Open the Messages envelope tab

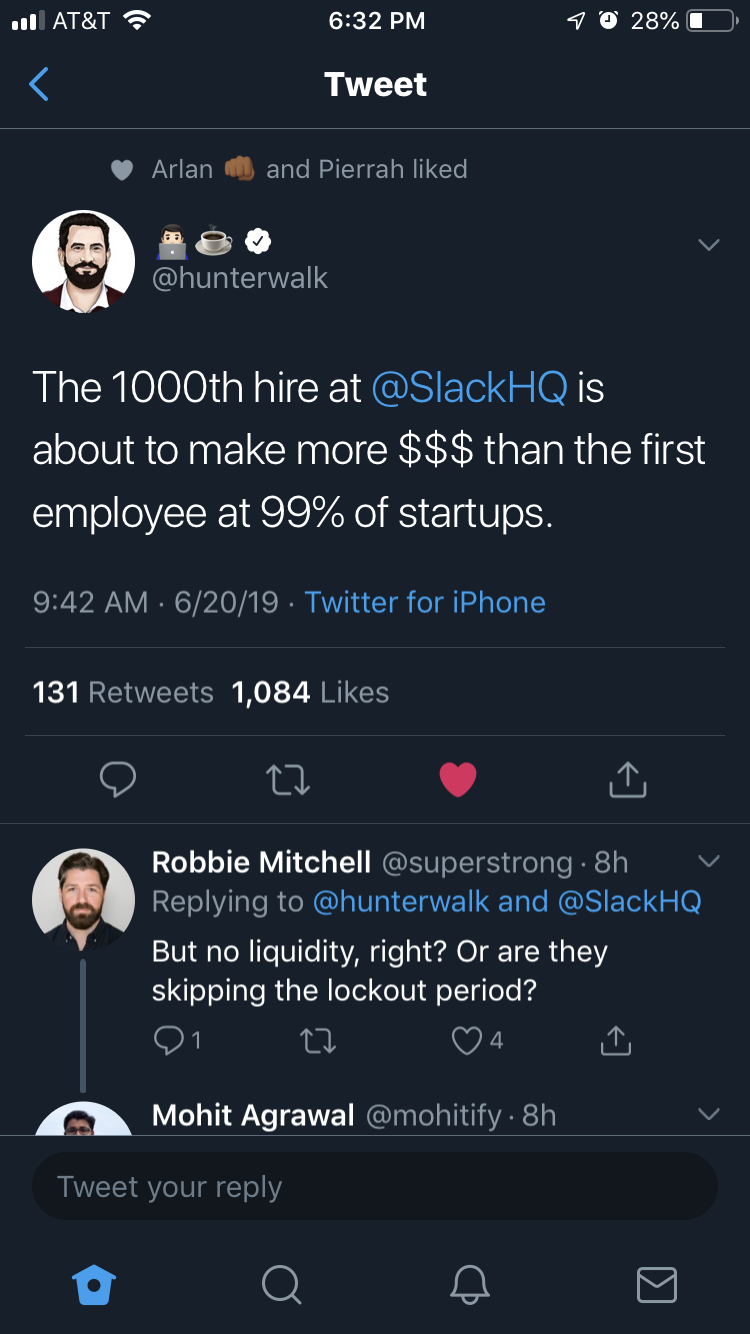tap(657, 1284)
